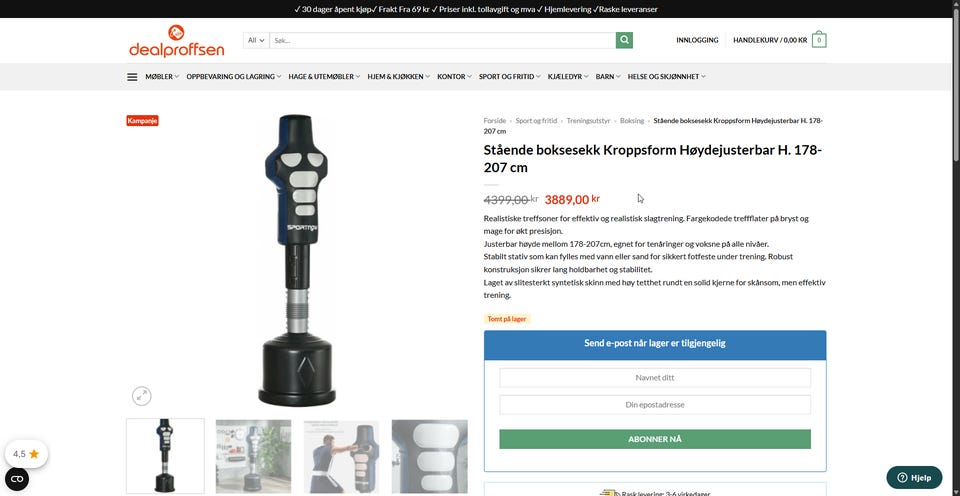Click the Innlogging link
The image size is (960, 496).
pyautogui.click(x=697, y=40)
